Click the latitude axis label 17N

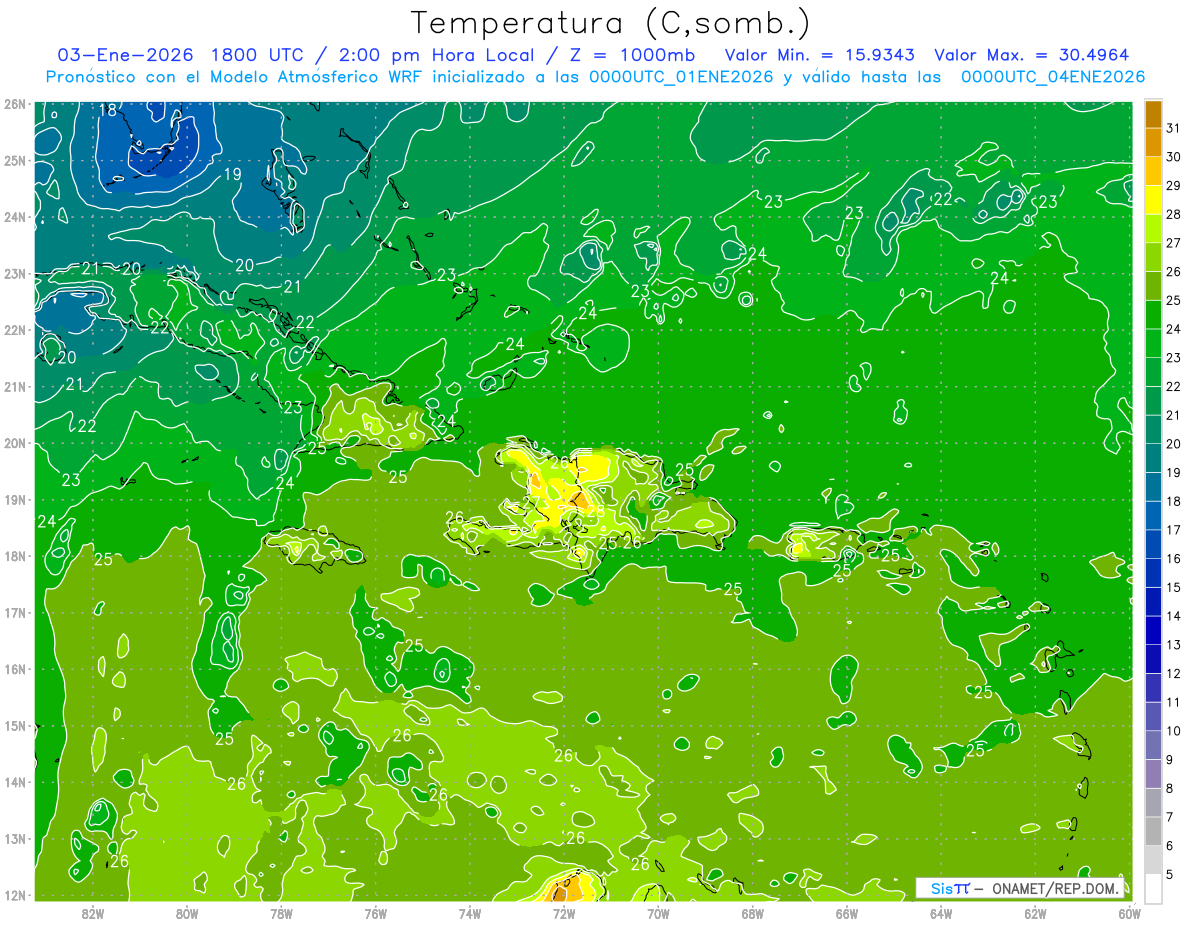[x=15, y=612]
